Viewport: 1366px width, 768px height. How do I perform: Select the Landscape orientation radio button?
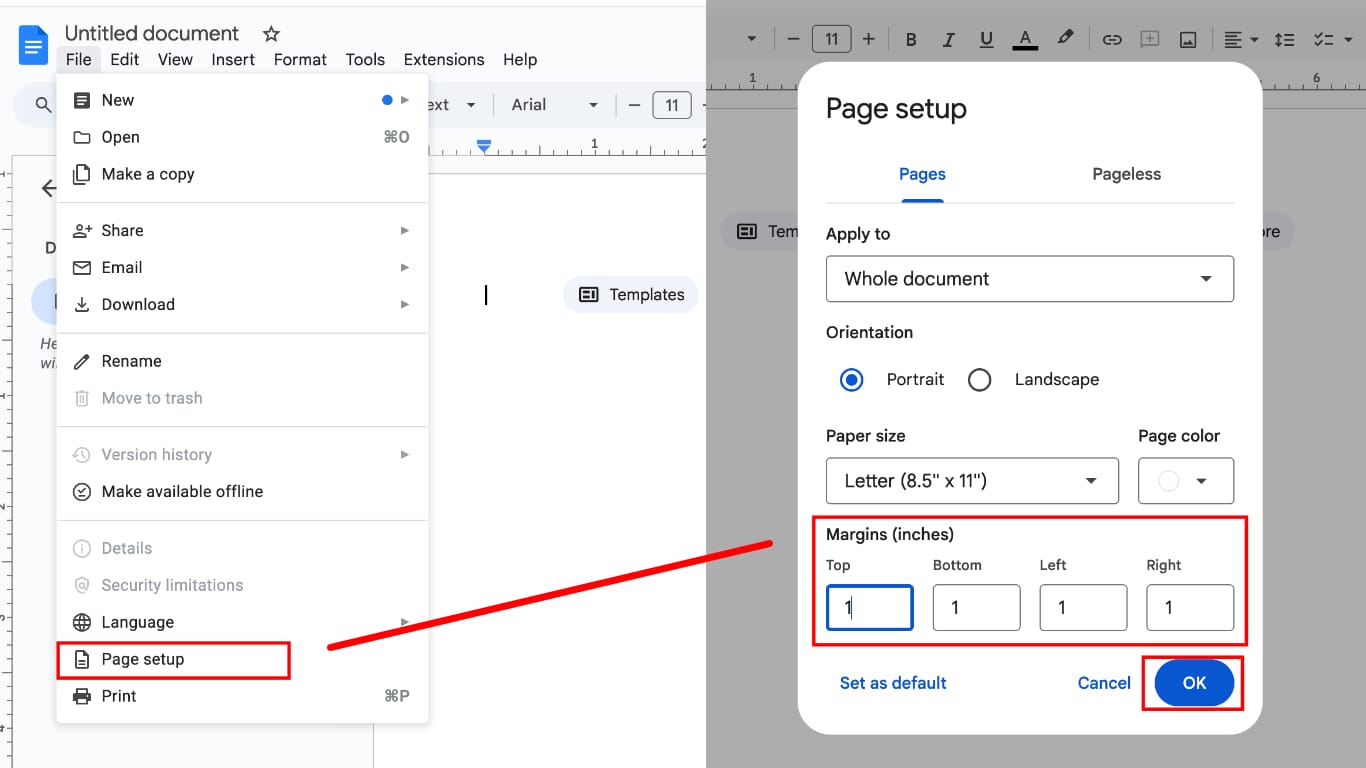979,379
